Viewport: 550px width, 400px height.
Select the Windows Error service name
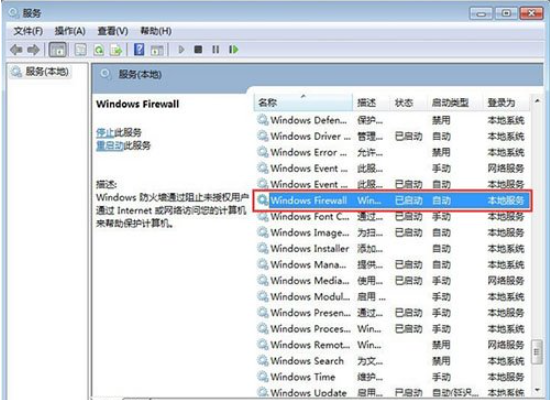(309, 152)
